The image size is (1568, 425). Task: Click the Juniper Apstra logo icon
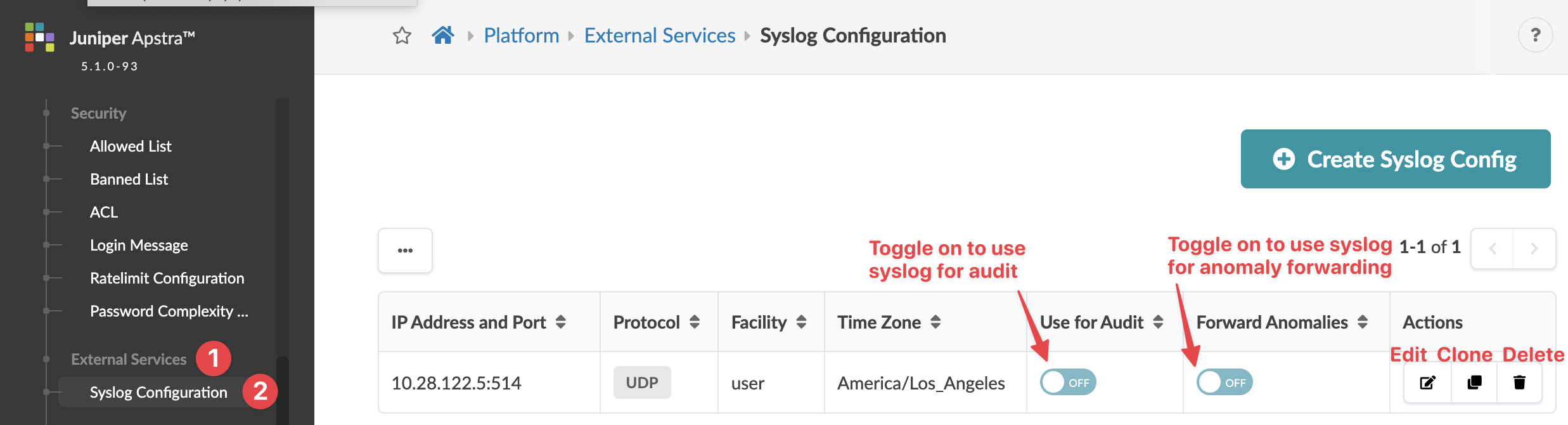pos(39,37)
